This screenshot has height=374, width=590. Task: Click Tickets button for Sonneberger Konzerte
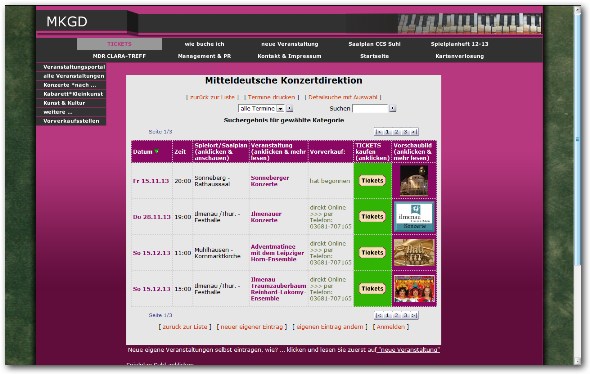coord(372,181)
